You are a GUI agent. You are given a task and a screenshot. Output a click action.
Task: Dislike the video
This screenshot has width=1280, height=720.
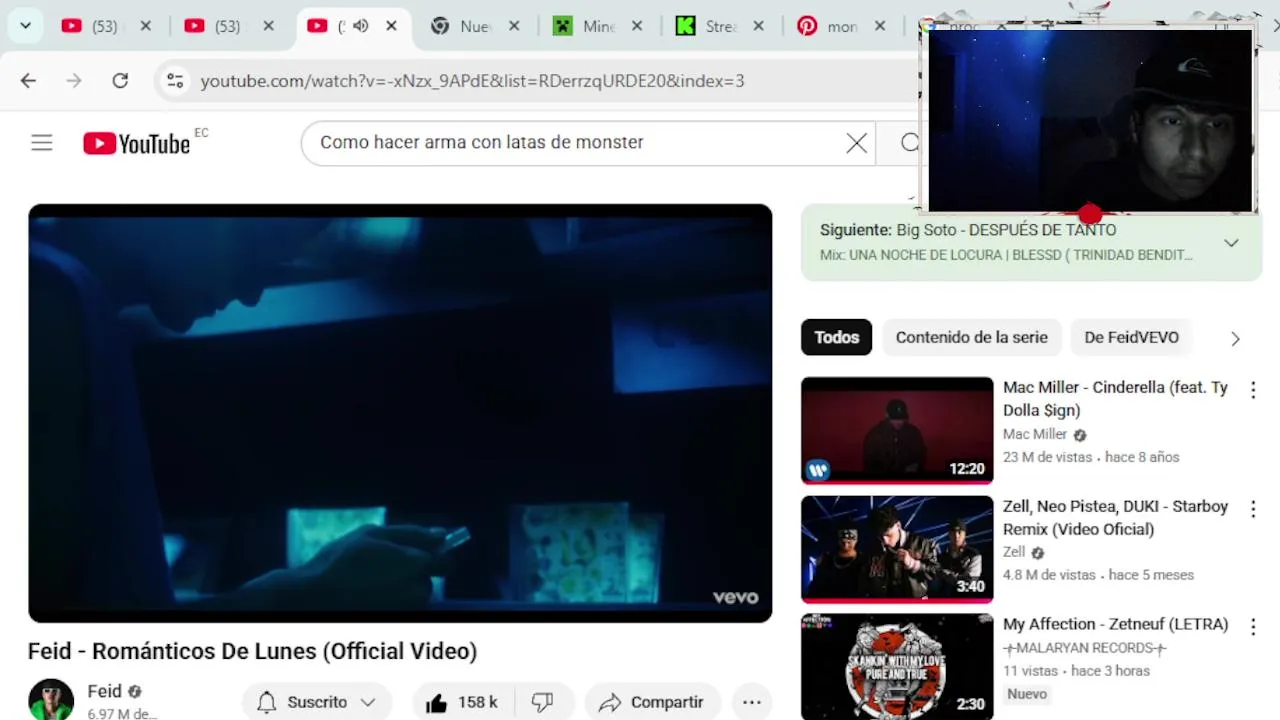point(543,702)
